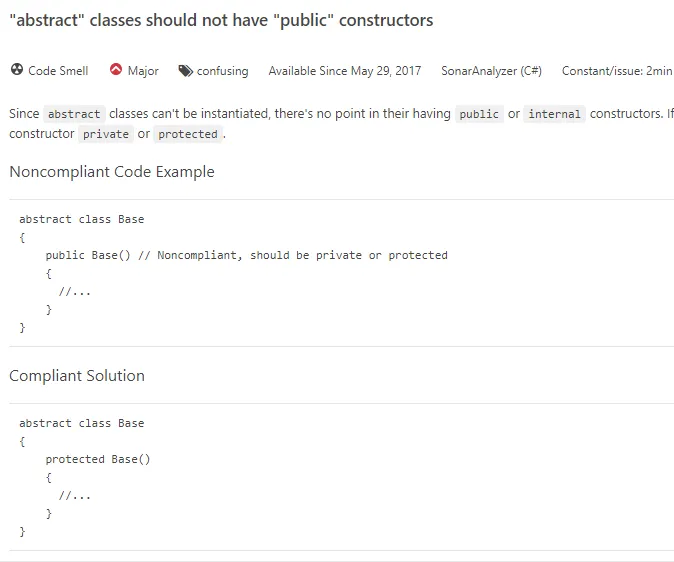674x562 pixels.
Task: Click the Code Smell type label
Action: point(58,71)
